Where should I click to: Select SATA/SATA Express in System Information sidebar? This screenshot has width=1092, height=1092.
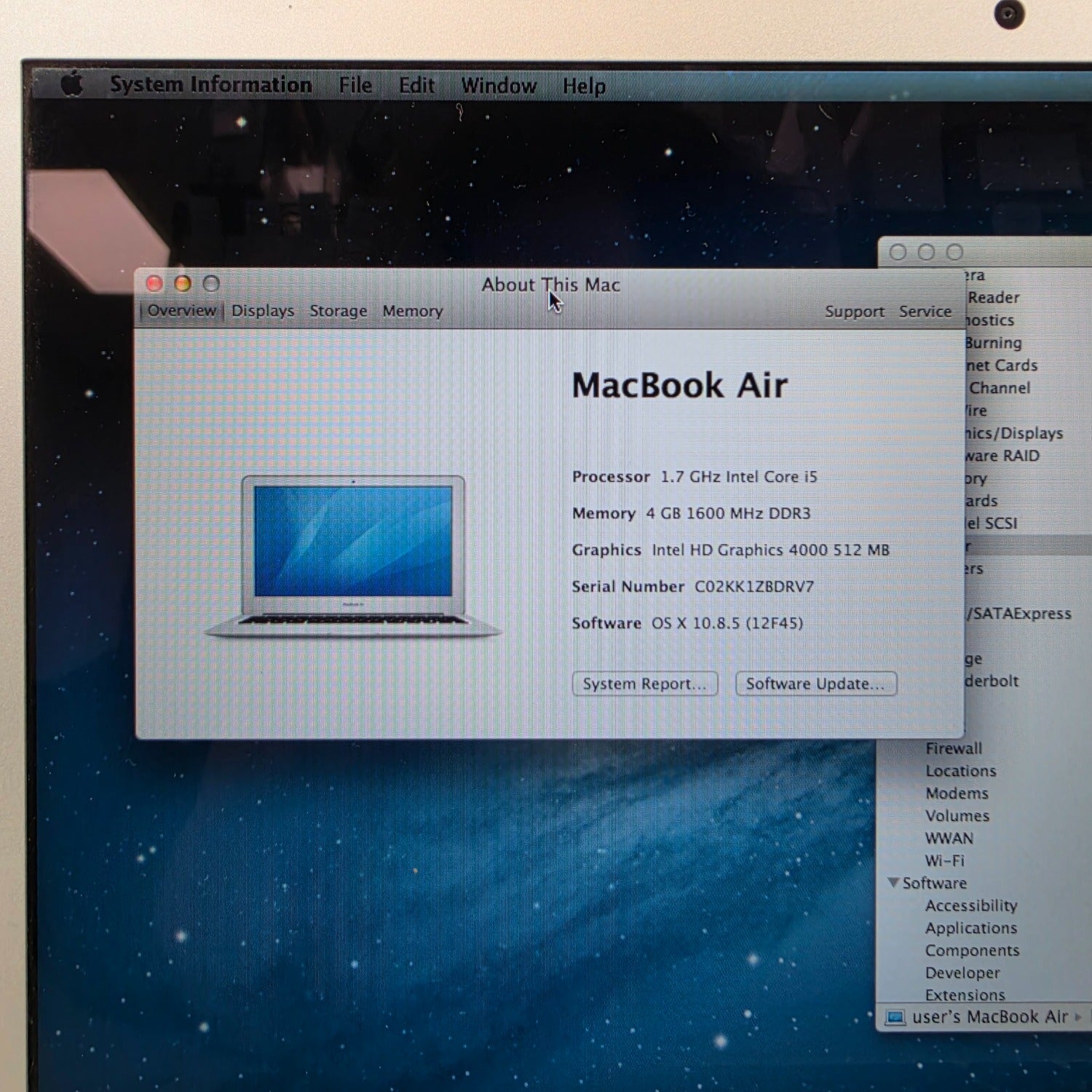point(1018,614)
